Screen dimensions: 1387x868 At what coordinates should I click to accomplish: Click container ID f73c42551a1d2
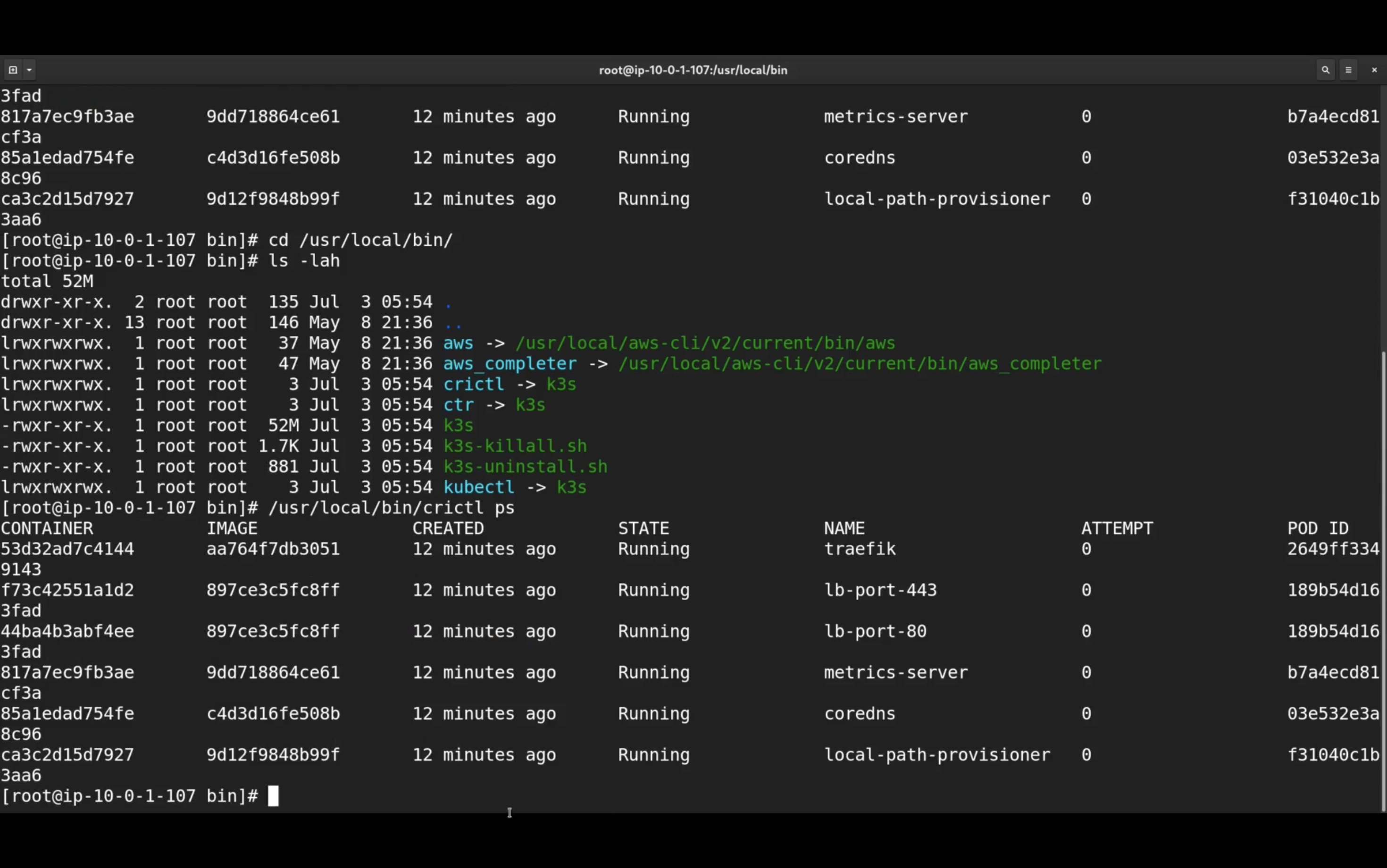point(67,590)
